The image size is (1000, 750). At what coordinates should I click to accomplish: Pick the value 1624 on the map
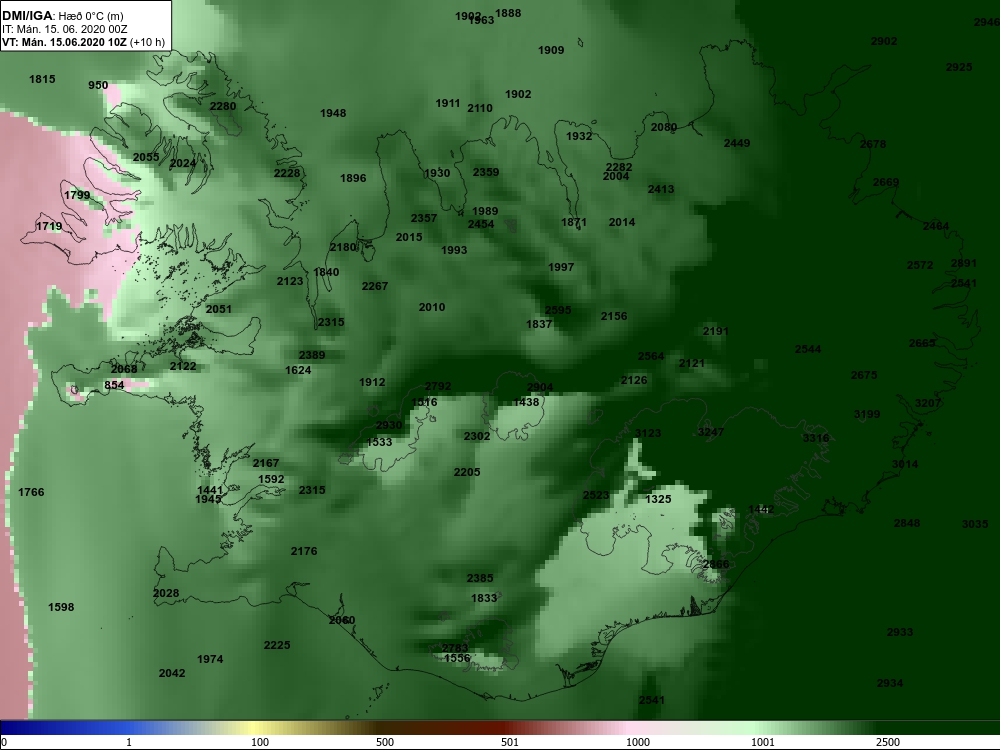298,370
